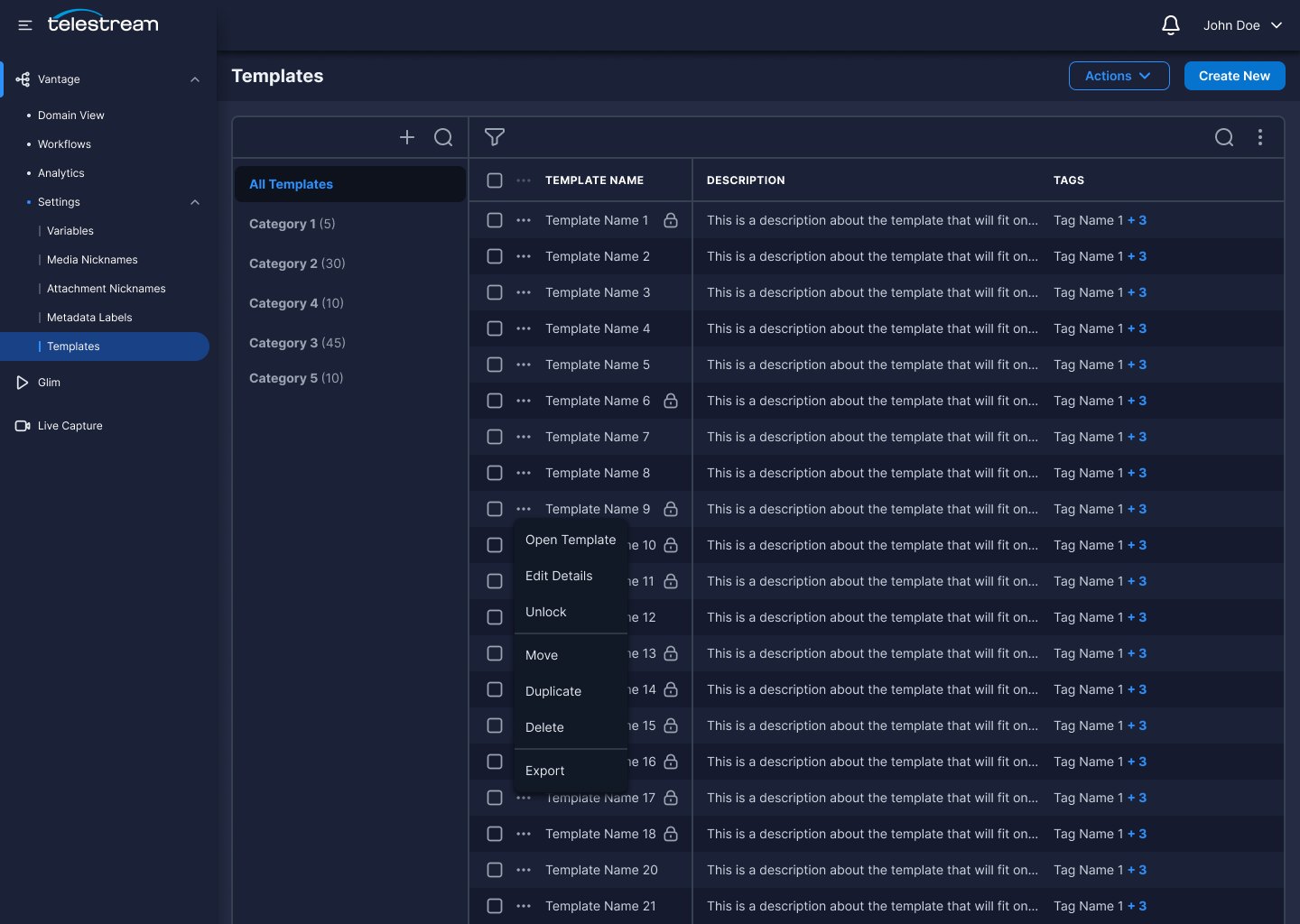Open the notifications bell
The height and width of the screenshot is (924, 1300).
(1171, 25)
